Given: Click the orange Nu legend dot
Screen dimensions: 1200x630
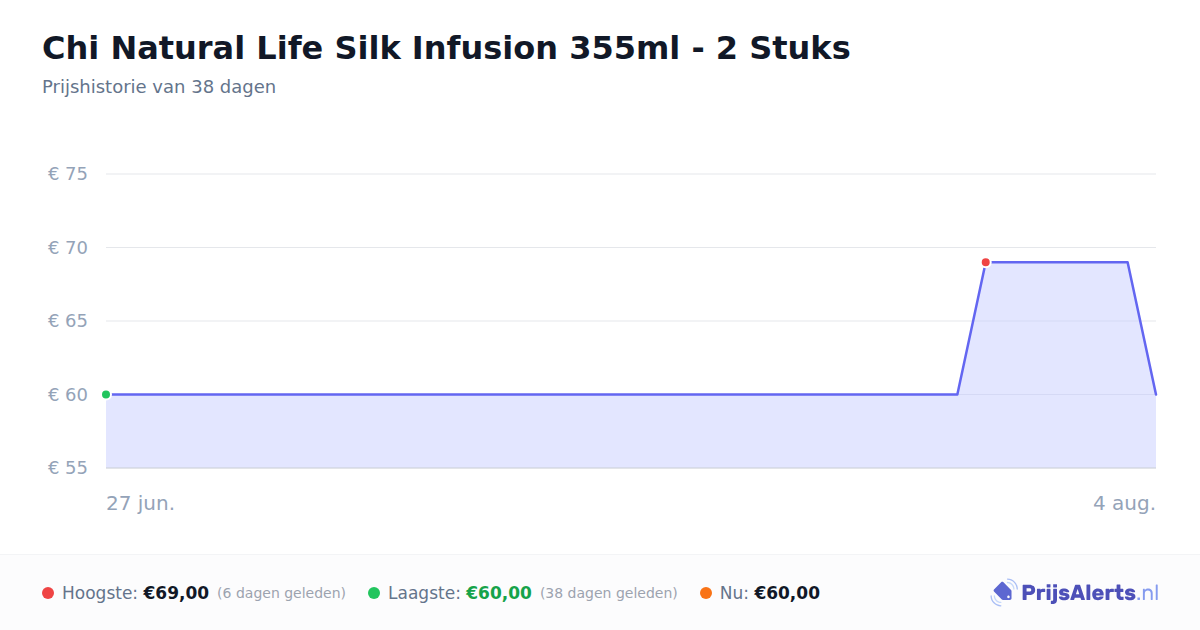Looking at the screenshot, I should click(x=706, y=593).
